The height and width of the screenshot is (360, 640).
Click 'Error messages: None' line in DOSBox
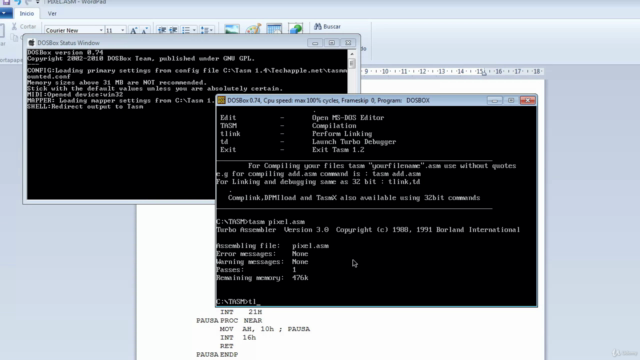(262, 254)
